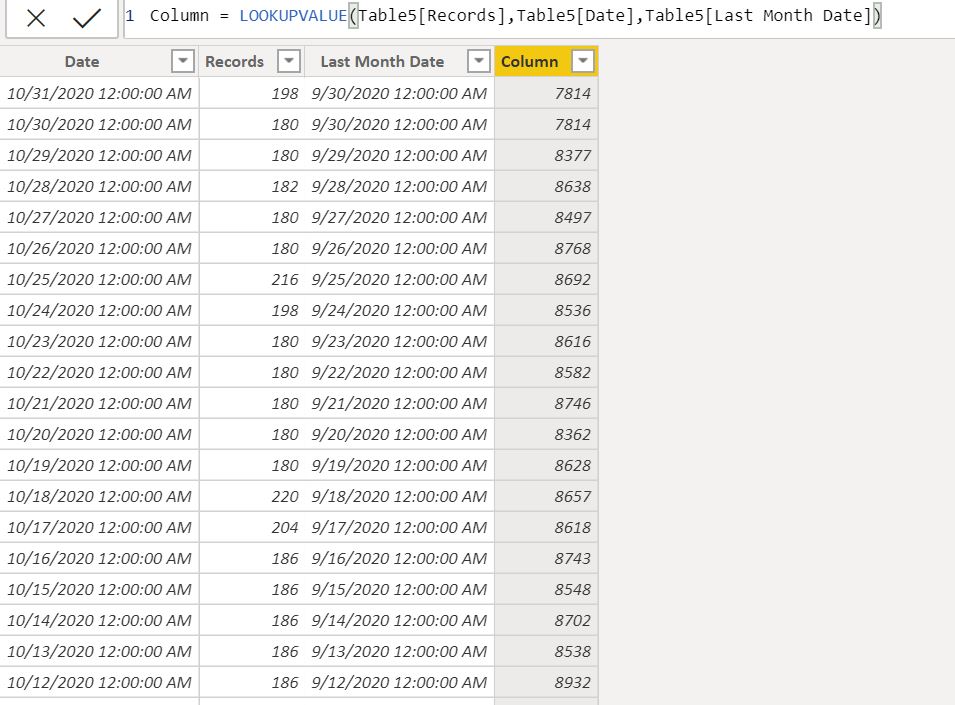Select Column value 8746
Image resolution: width=955 pixels, height=705 pixels.
(546, 403)
